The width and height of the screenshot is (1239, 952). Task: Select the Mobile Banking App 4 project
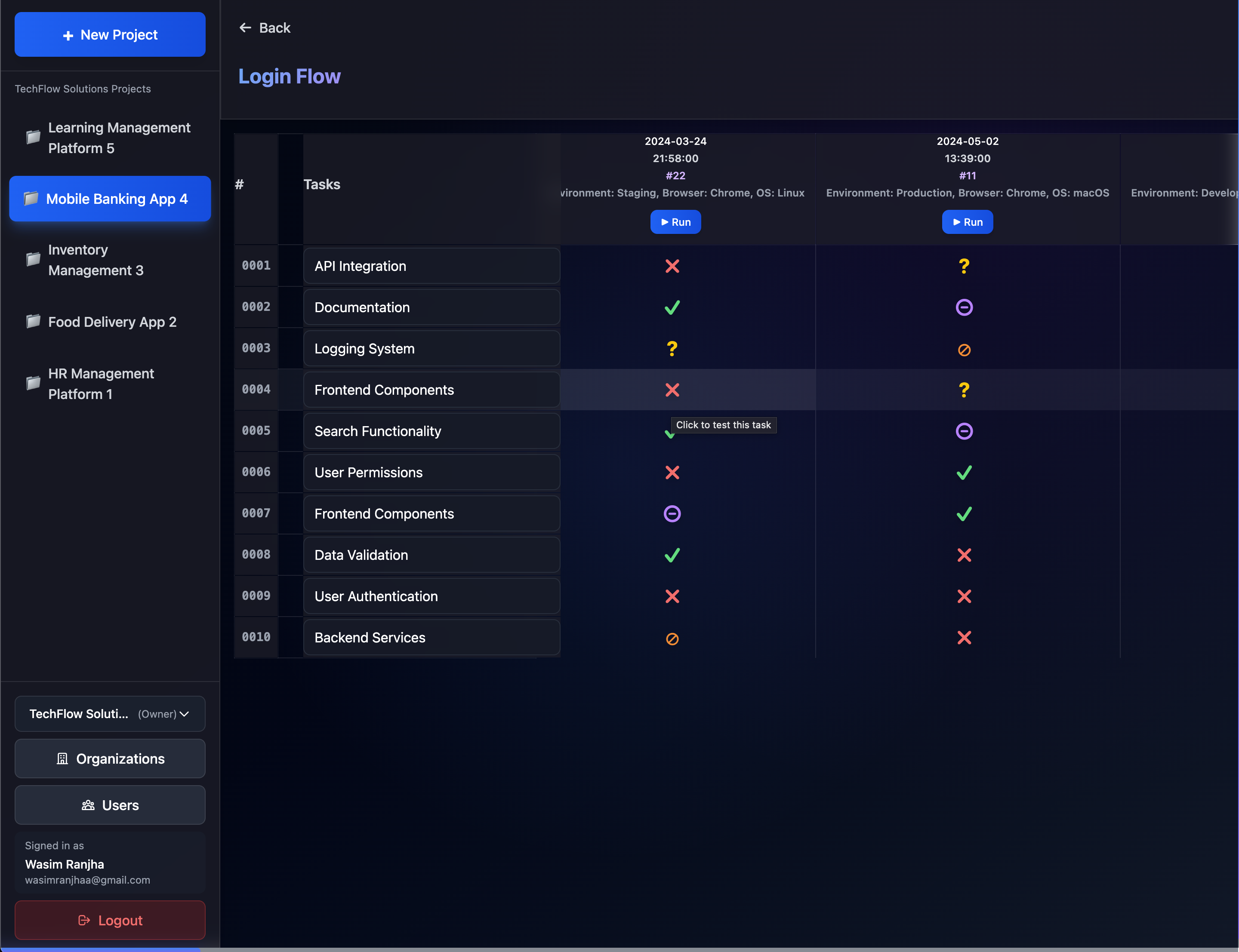coord(110,199)
